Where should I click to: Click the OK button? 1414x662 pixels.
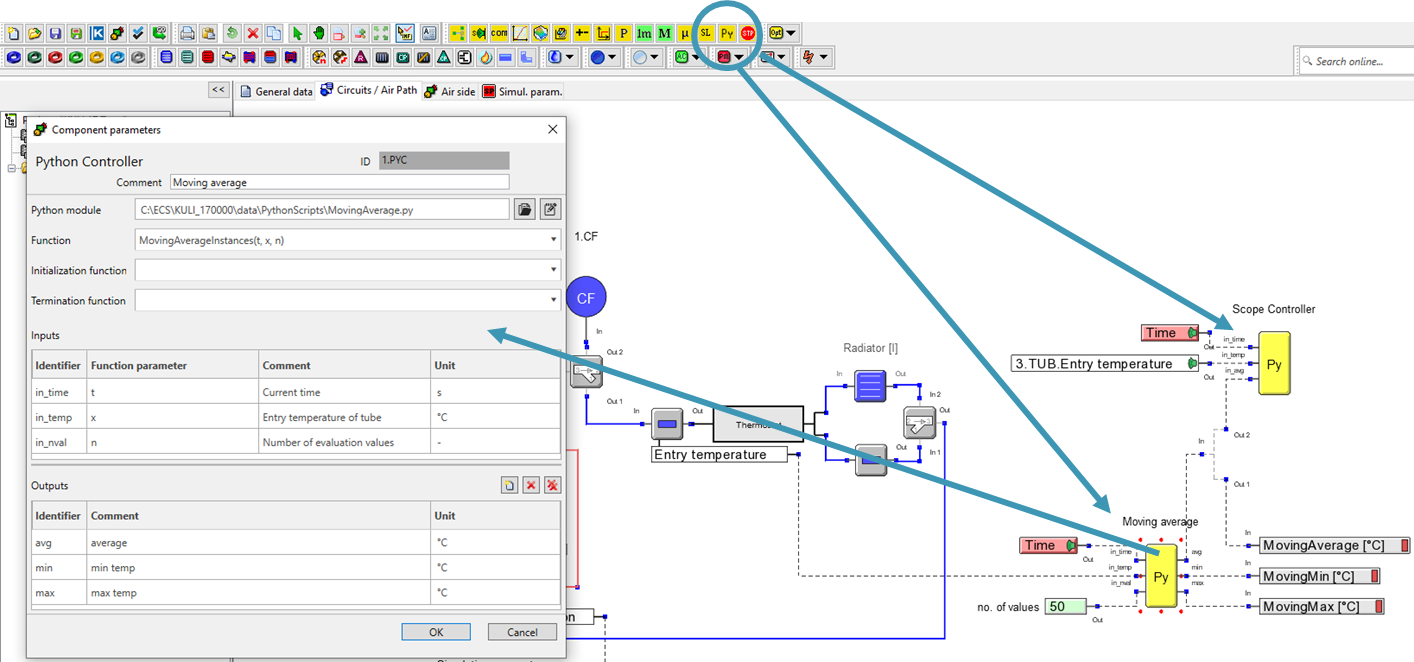436,632
